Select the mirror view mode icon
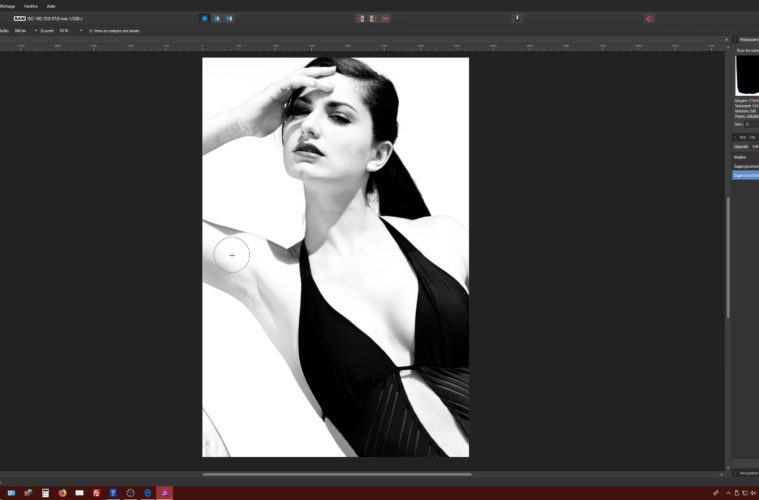 coord(229,18)
